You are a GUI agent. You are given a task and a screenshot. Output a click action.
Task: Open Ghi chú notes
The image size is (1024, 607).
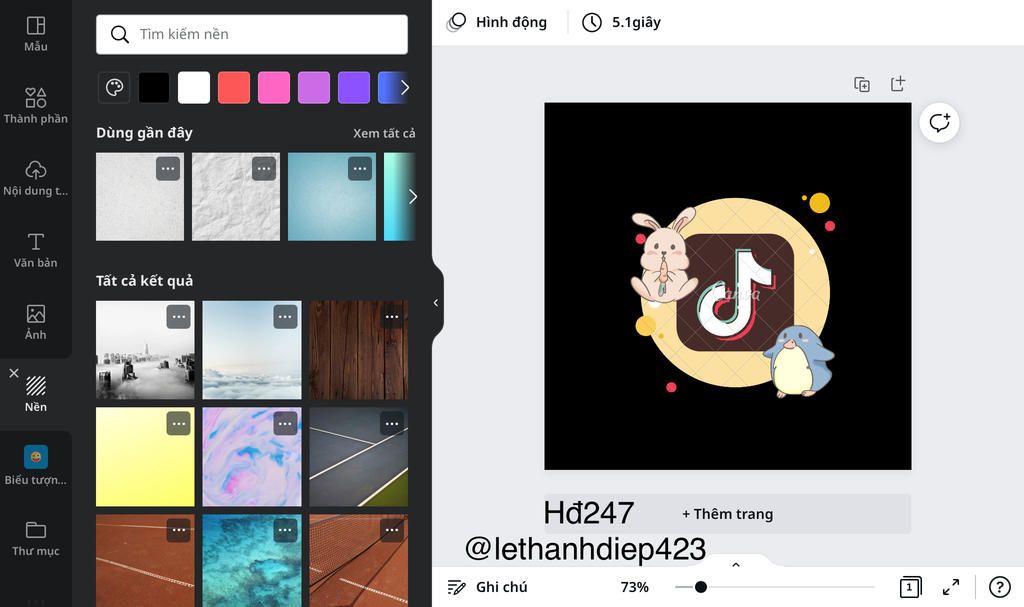coord(487,587)
